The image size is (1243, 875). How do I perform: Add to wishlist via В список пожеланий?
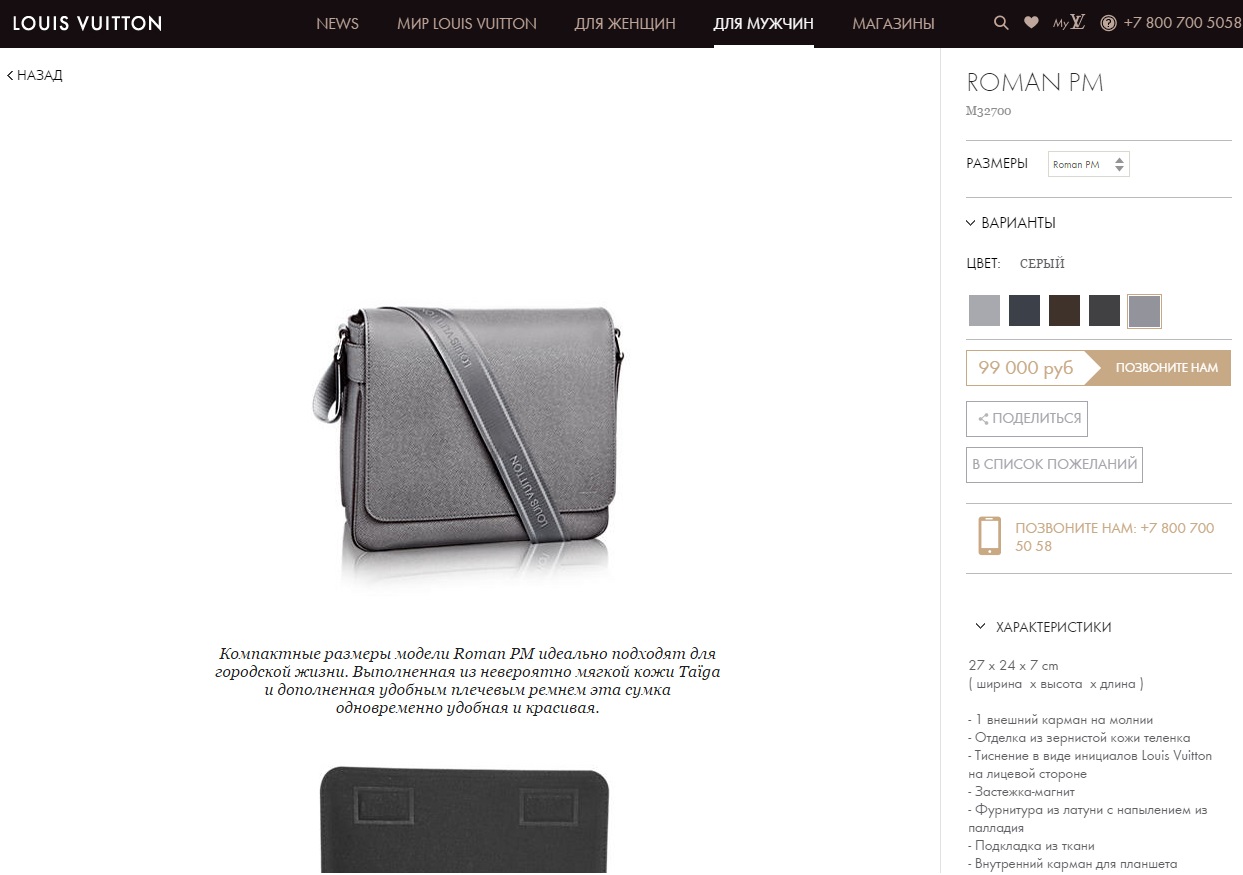click(x=1054, y=464)
